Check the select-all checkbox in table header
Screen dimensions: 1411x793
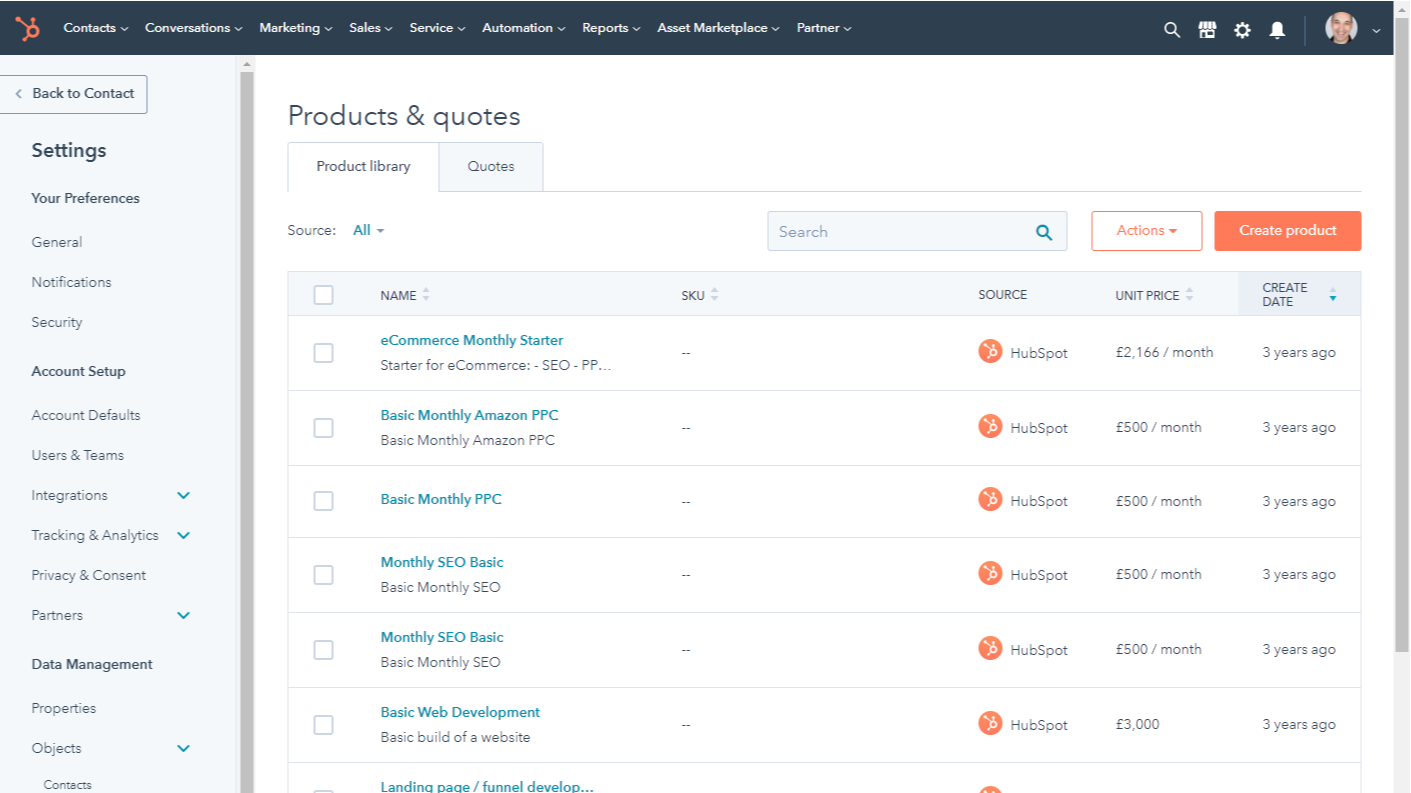[323, 294]
